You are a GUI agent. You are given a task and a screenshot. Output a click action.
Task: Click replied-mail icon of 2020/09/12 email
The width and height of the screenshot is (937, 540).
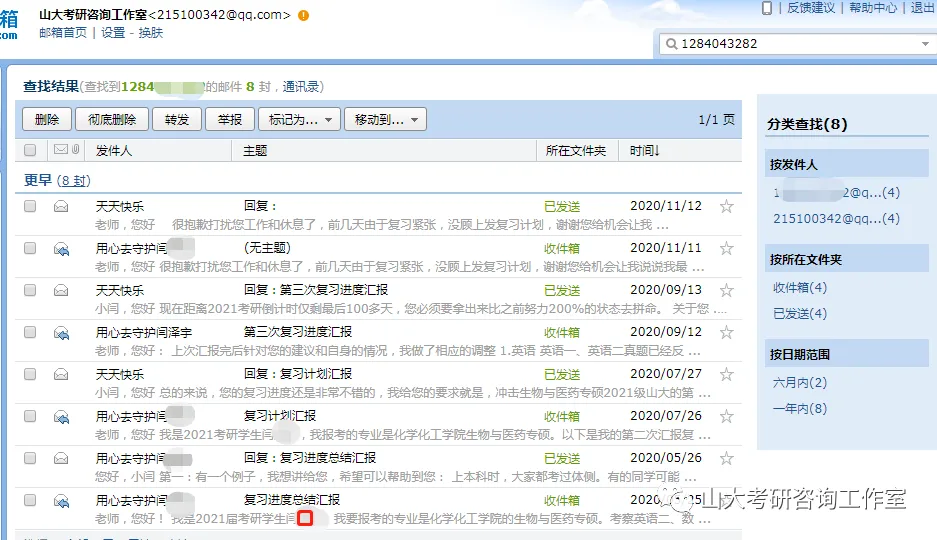point(61,333)
